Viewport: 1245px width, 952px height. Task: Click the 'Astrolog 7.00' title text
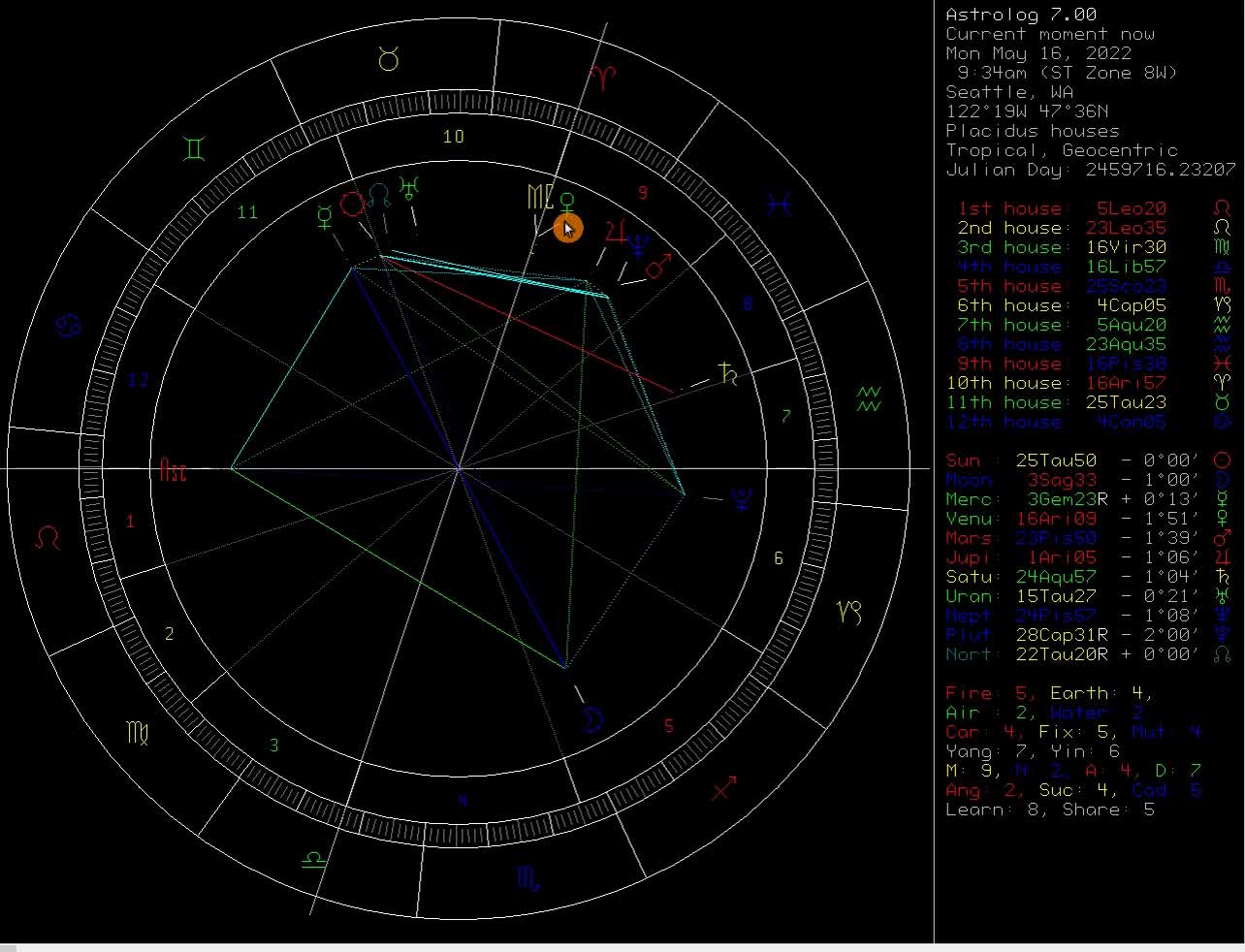point(1021,15)
